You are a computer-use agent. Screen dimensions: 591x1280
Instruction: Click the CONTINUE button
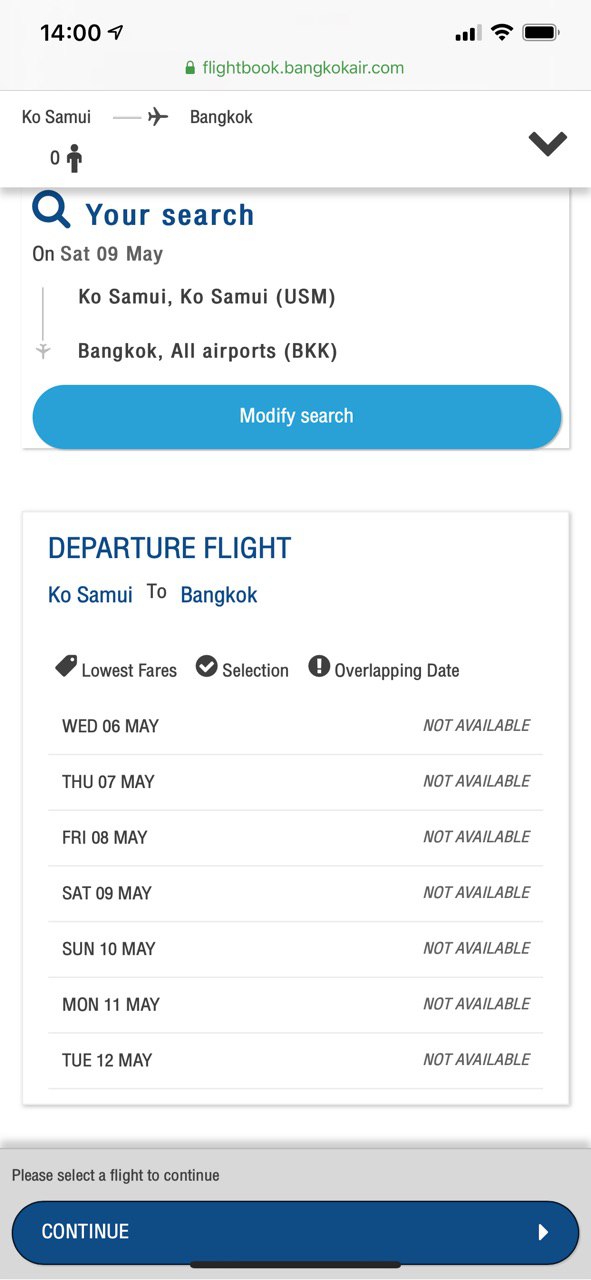(295, 1232)
